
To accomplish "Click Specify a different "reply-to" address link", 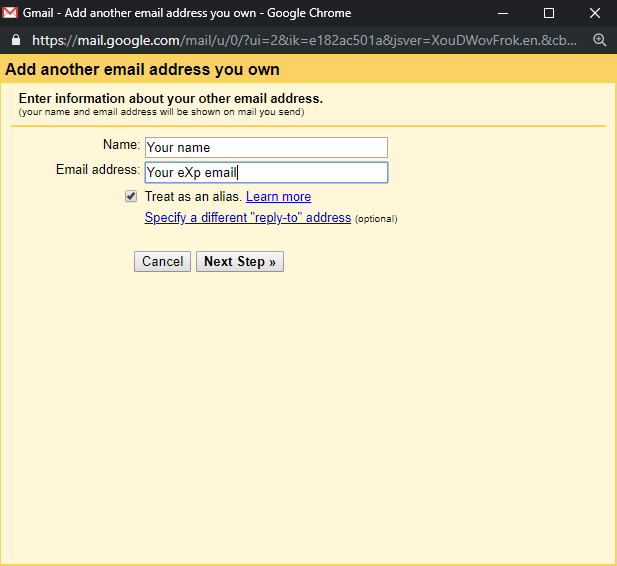I will (248, 218).
